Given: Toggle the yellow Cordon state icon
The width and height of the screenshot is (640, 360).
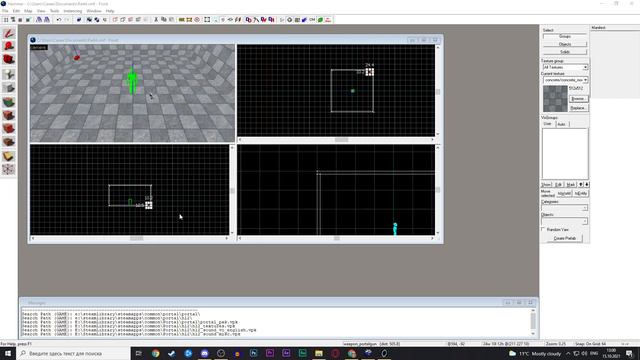Looking at the screenshot, I should tap(182, 20).
